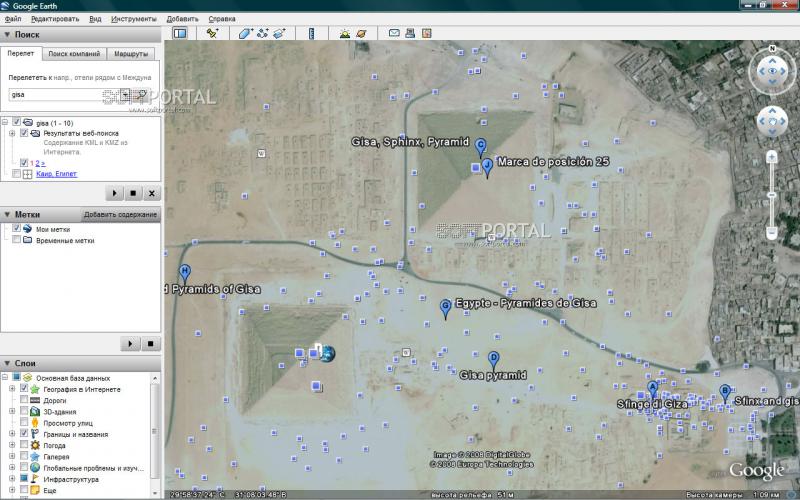Open the Каир, Египет link
The height and width of the screenshot is (500, 800).
click(x=58, y=174)
